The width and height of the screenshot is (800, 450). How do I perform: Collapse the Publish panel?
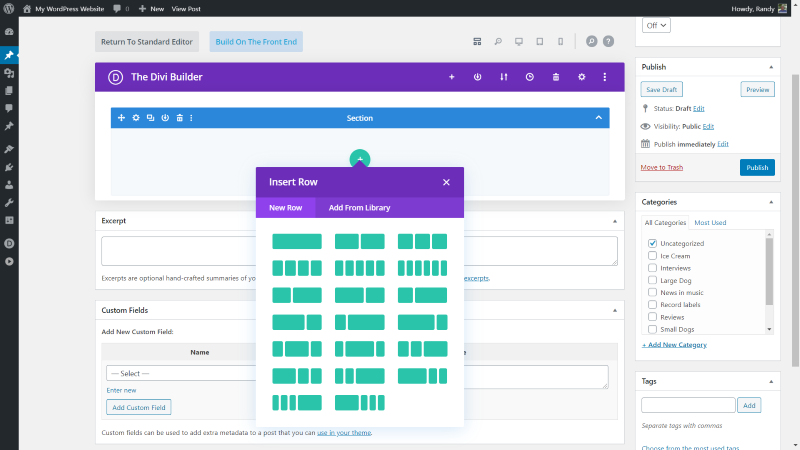tap(771, 67)
